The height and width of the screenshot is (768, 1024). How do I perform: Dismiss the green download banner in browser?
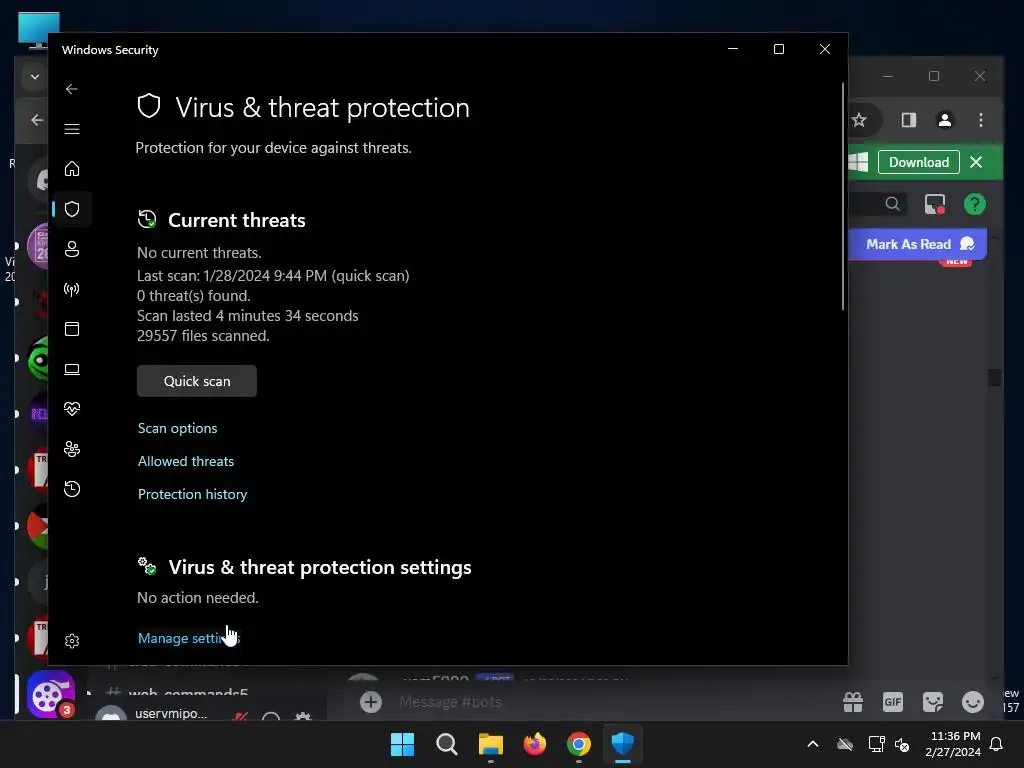(x=976, y=162)
